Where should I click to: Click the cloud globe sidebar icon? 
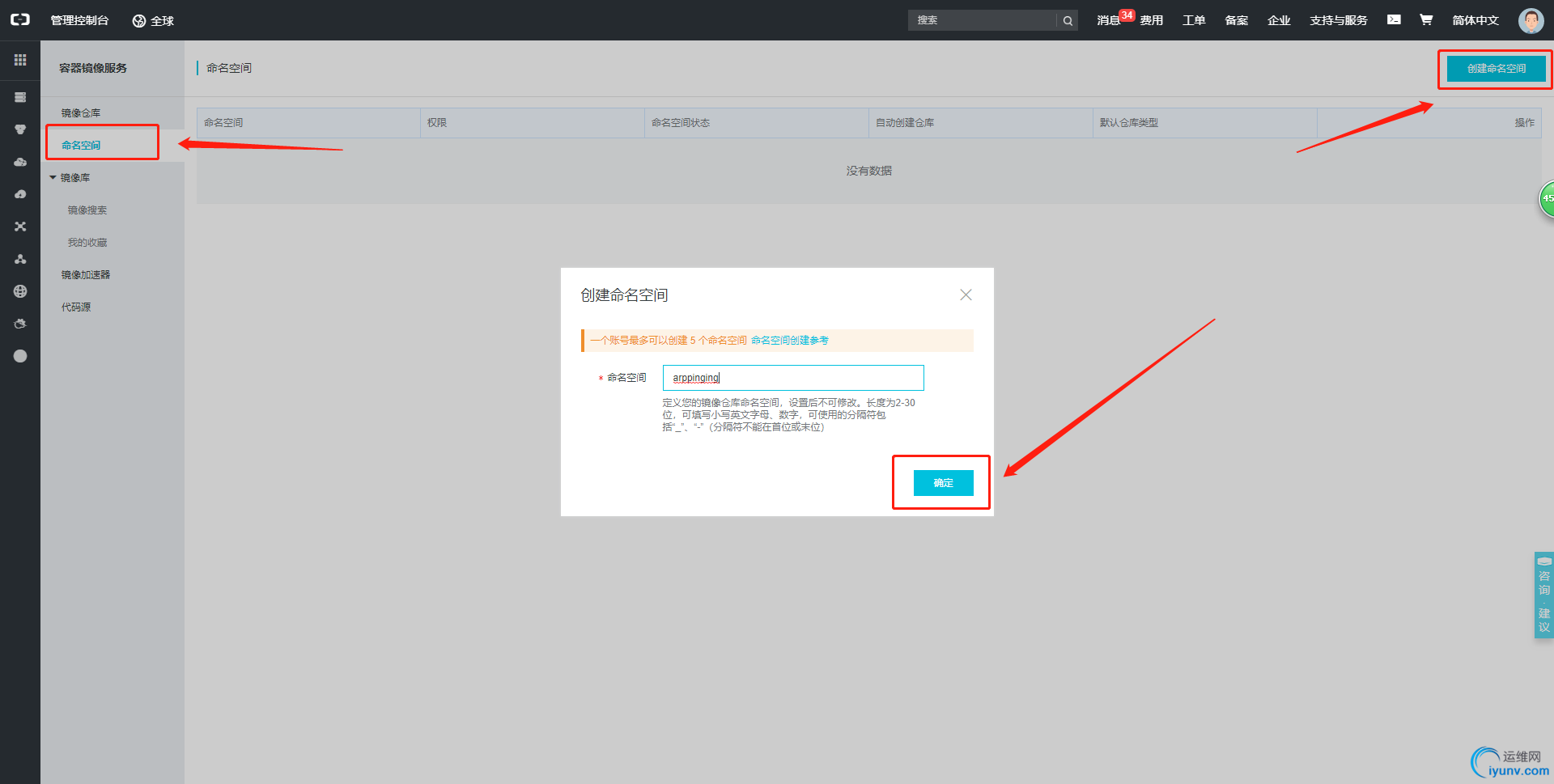20,162
